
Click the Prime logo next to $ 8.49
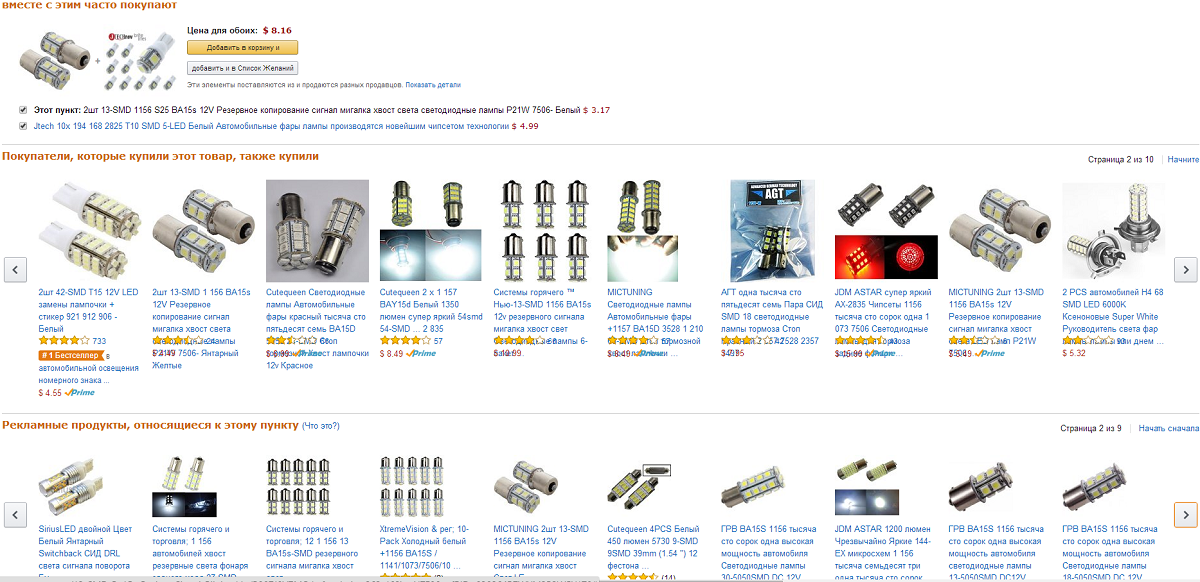421,353
